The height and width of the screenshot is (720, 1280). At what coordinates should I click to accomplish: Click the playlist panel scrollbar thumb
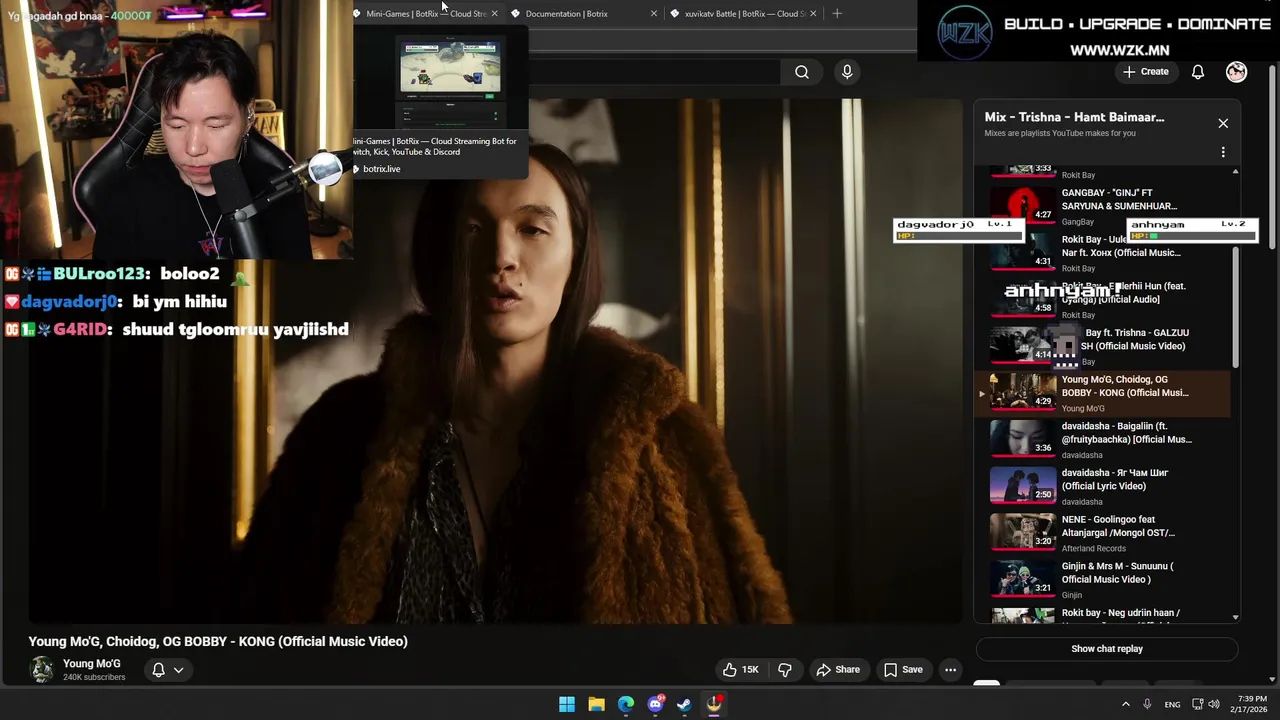(x=1235, y=306)
